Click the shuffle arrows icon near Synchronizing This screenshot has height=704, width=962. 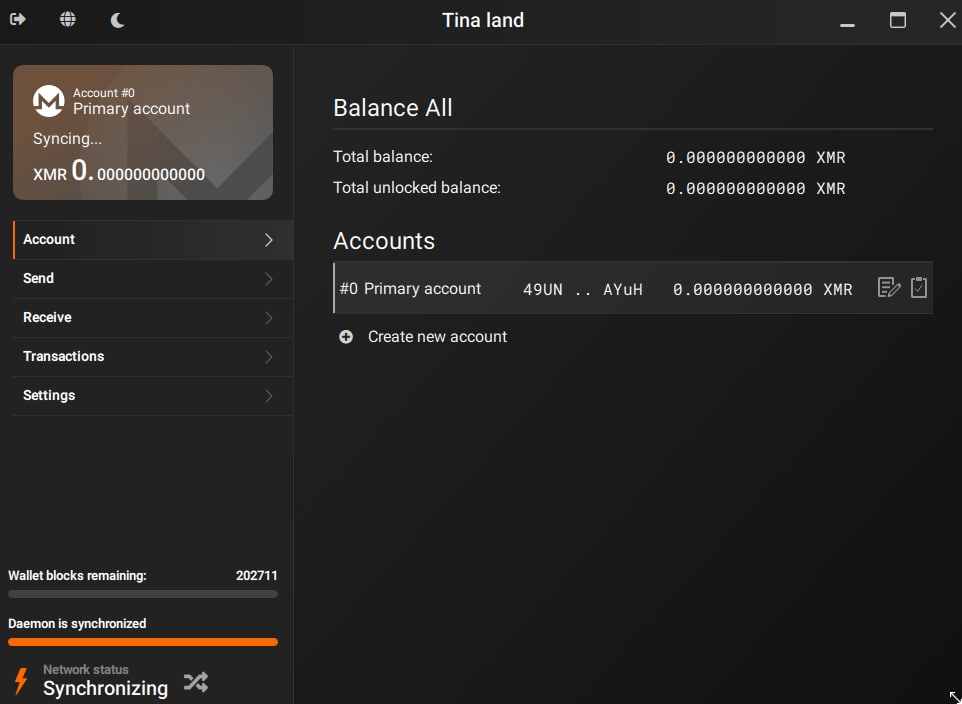(x=196, y=682)
